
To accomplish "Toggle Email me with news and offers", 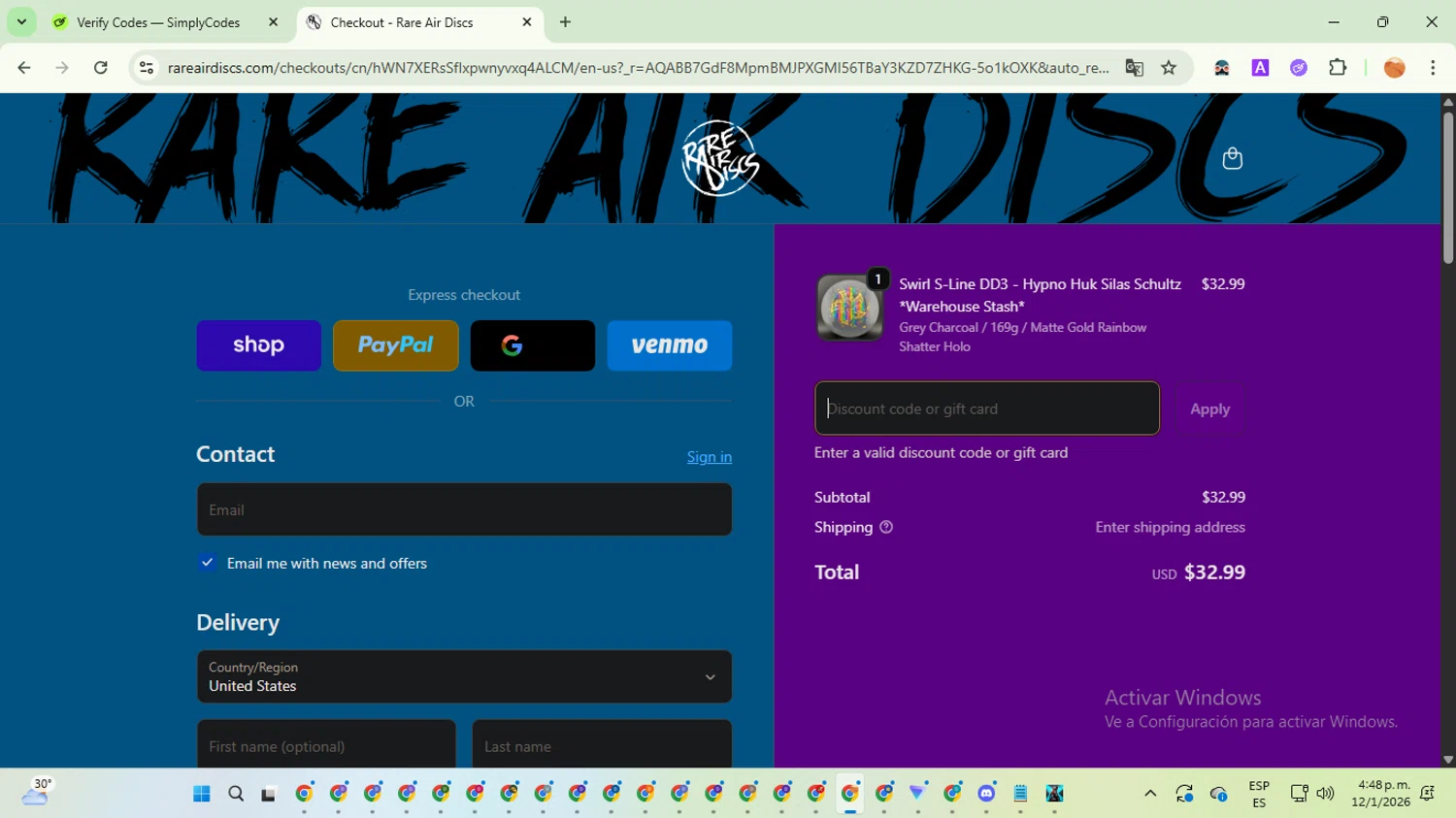I will (x=207, y=563).
